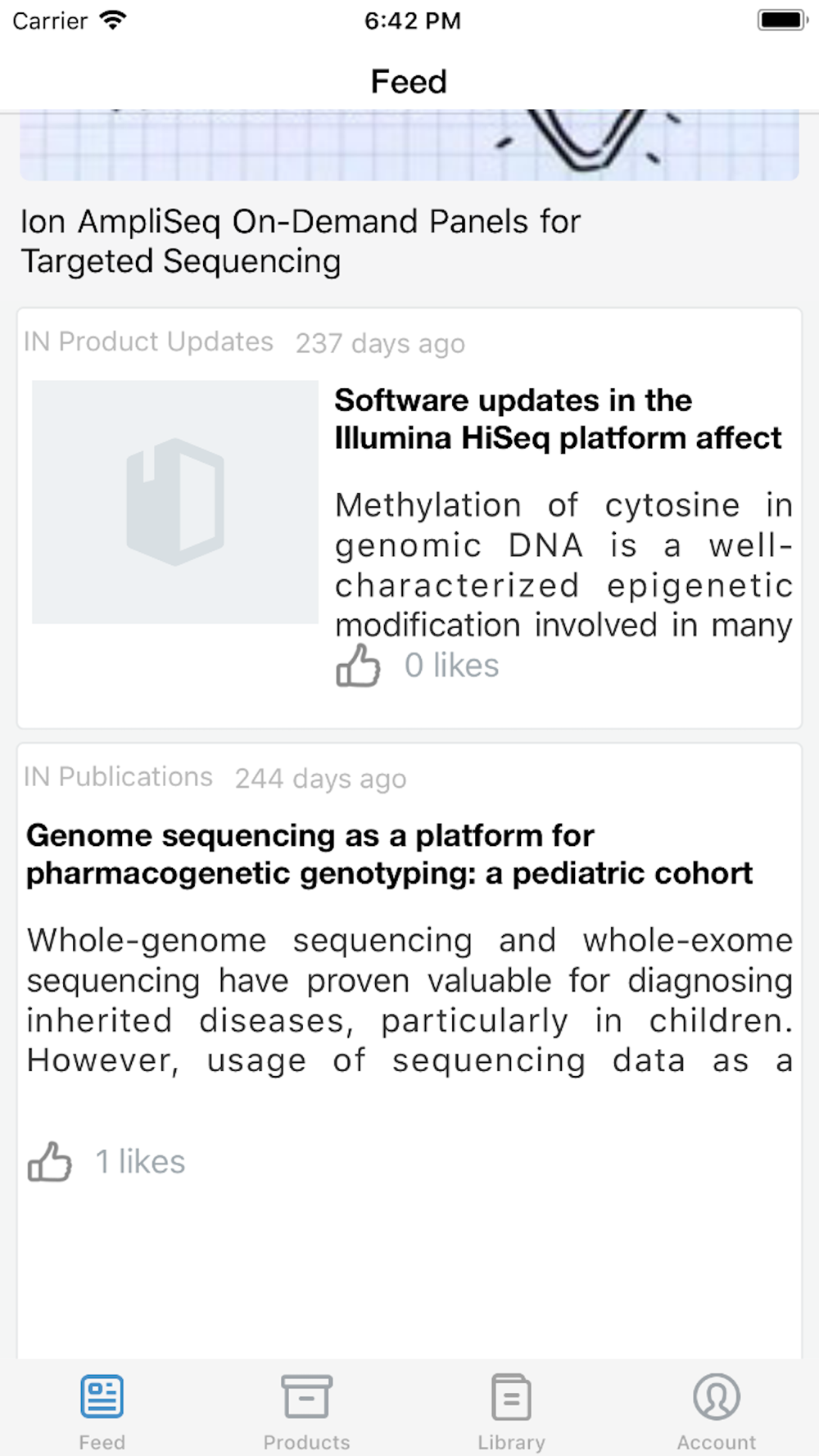Viewport: 819px width, 1456px height.
Task: Tap the "0 likes" count text
Action: coord(451,666)
